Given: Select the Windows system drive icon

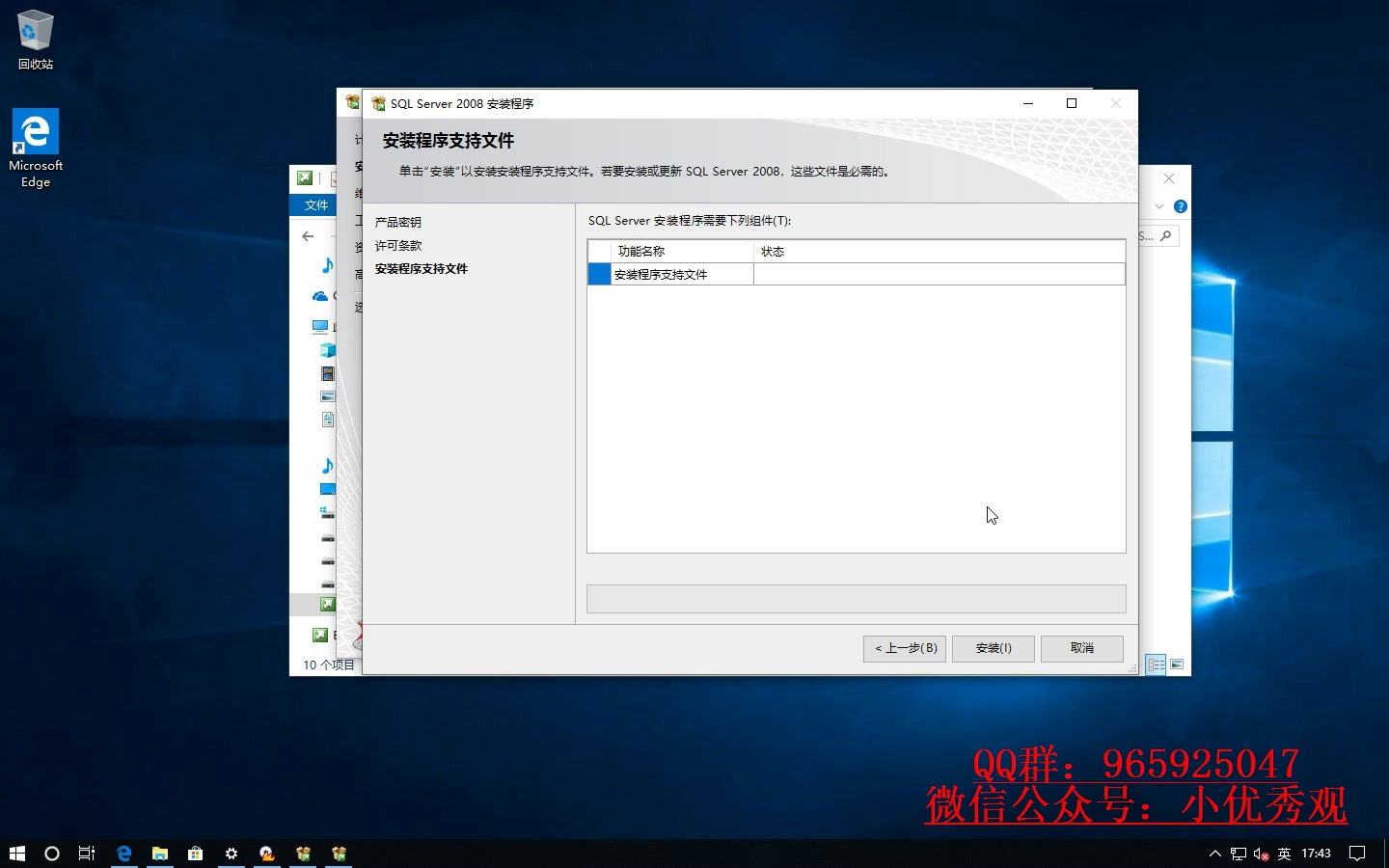Looking at the screenshot, I should coord(328,512).
